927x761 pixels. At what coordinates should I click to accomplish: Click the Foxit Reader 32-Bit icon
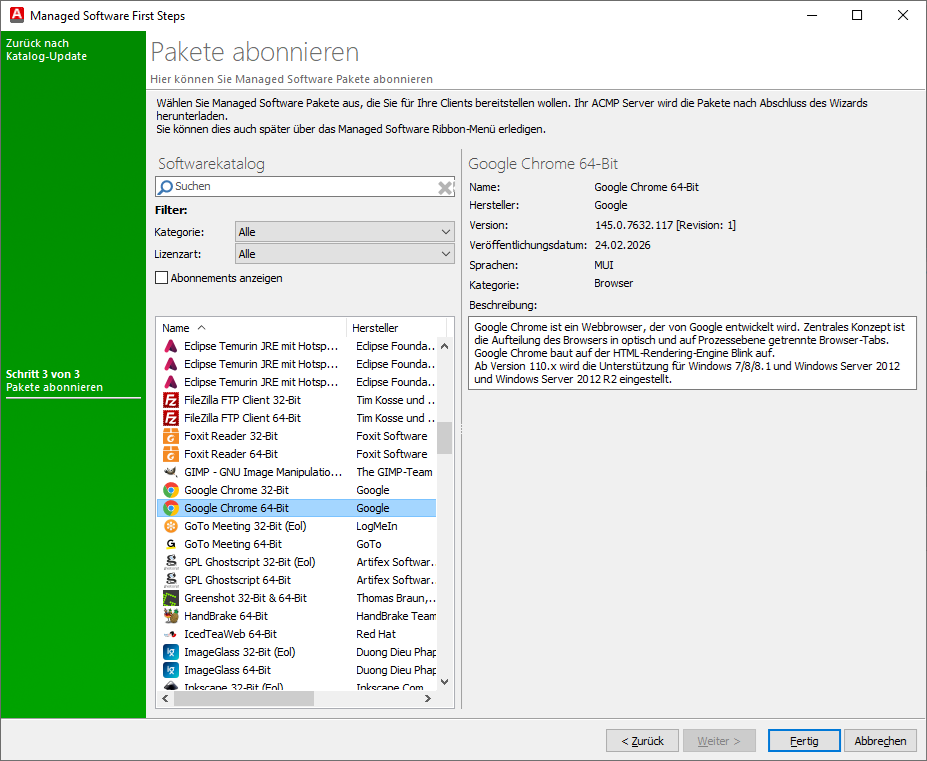click(171, 436)
